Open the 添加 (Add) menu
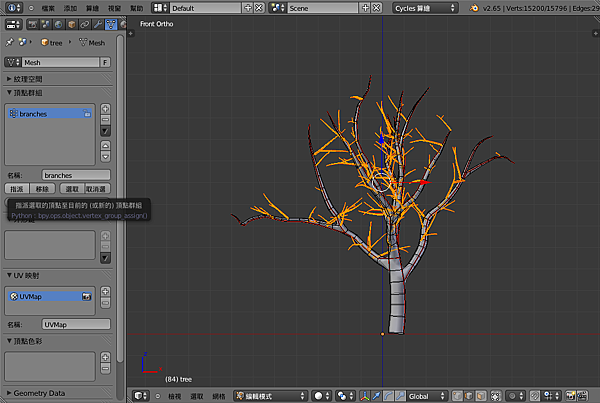Screen dimensions: 600x403 click(70, 8)
